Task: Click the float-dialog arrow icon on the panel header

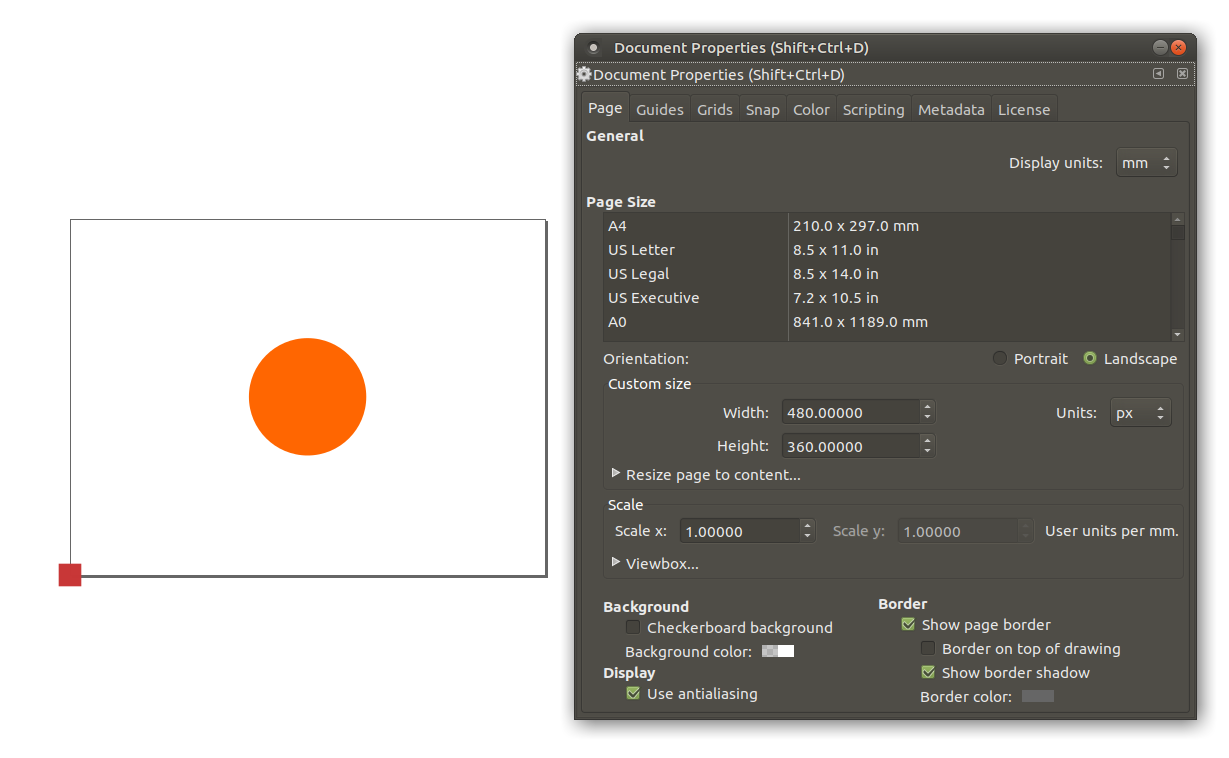Action: (1157, 74)
